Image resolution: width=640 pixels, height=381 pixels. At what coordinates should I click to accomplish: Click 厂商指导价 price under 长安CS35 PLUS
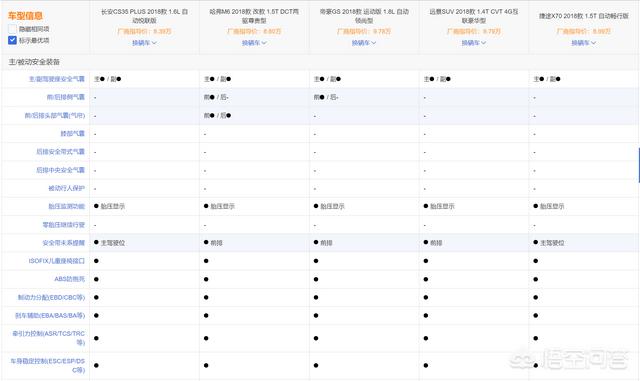(x=144, y=31)
